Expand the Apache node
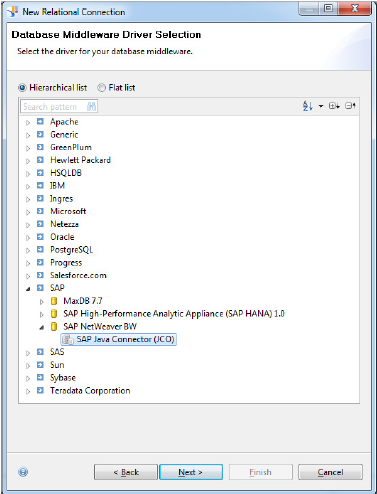377x494 pixels. coord(28,122)
